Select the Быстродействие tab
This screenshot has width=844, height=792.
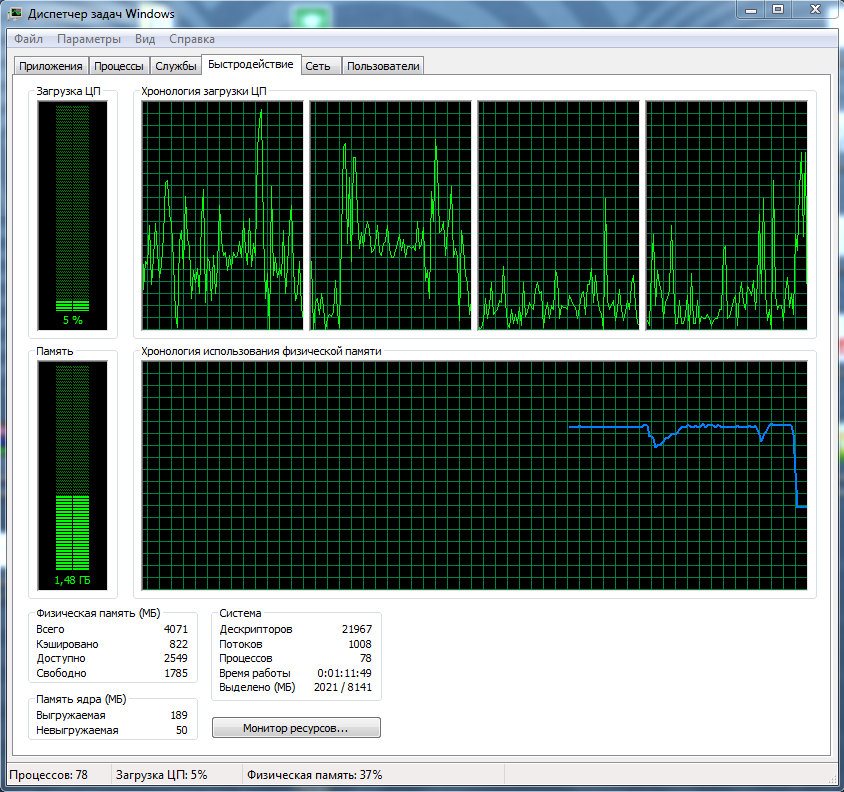250,64
